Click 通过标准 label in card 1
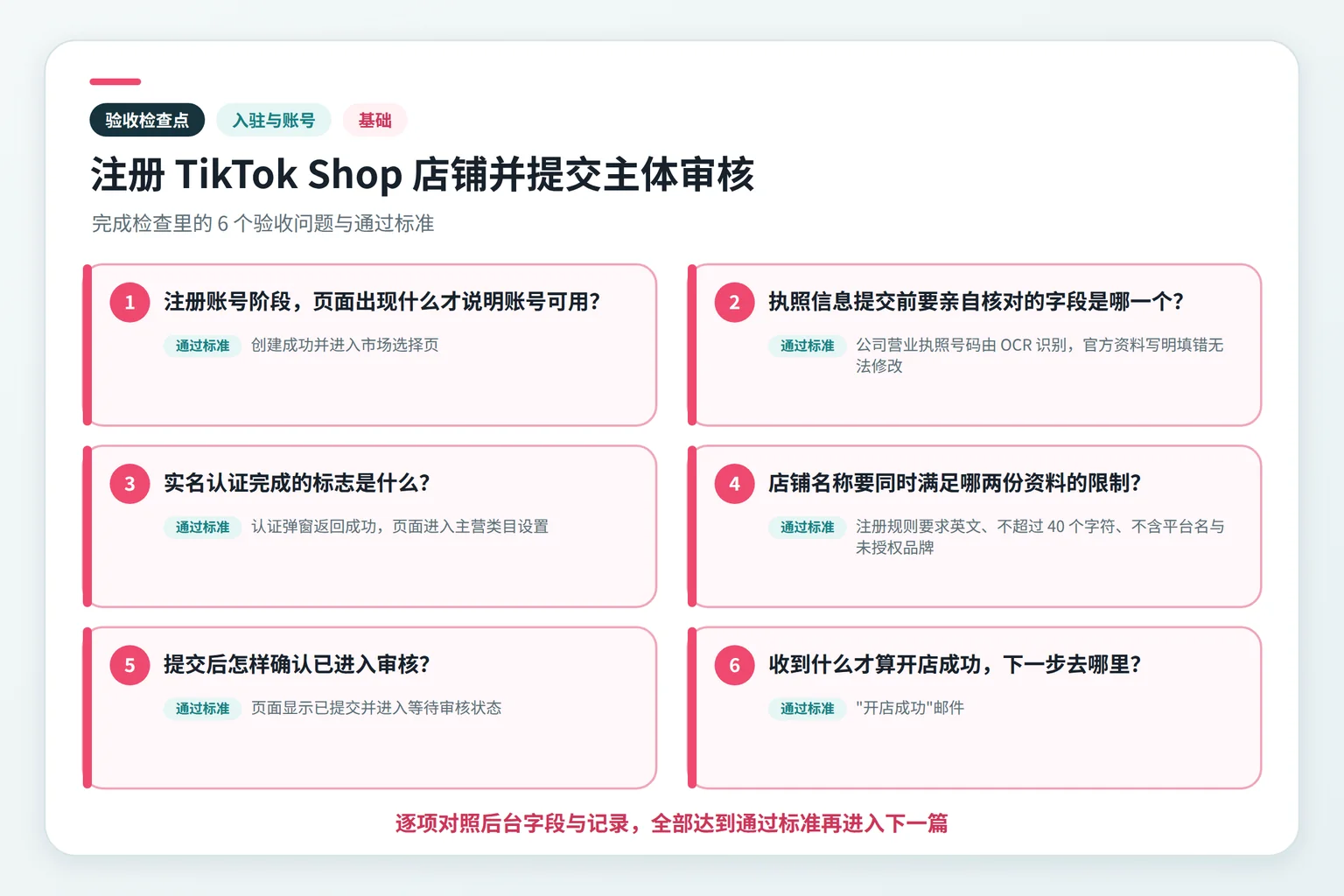 pos(202,346)
